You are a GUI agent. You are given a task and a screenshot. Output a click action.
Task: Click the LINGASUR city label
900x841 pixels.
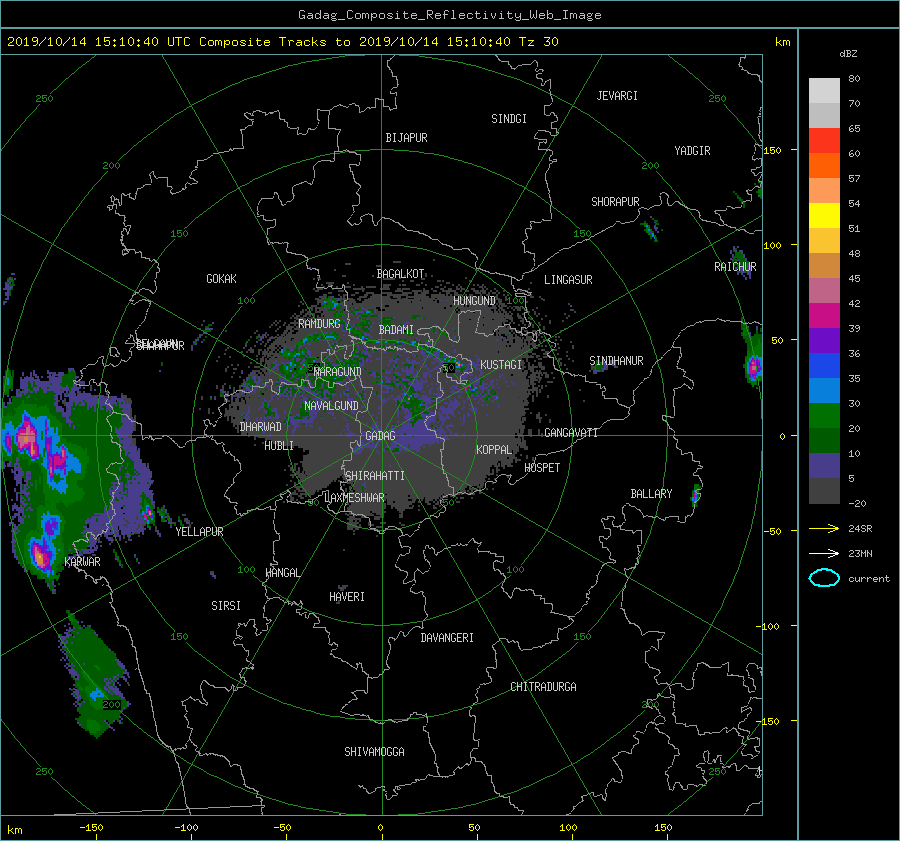pyautogui.click(x=568, y=280)
